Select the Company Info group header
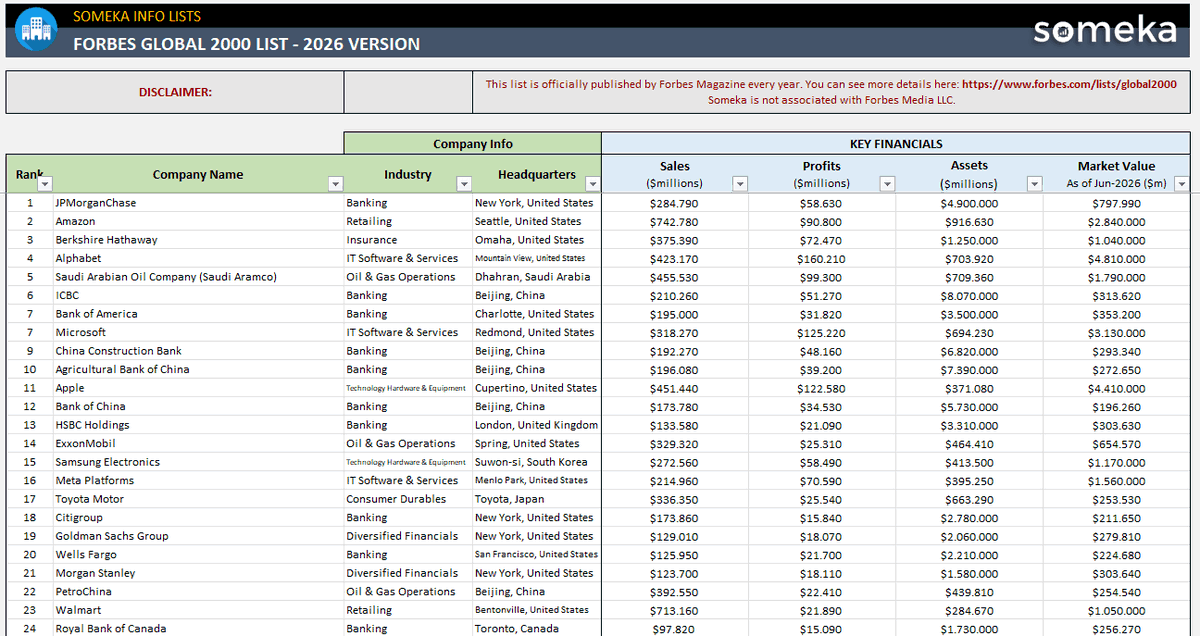This screenshot has width=1200, height=636. point(473,144)
